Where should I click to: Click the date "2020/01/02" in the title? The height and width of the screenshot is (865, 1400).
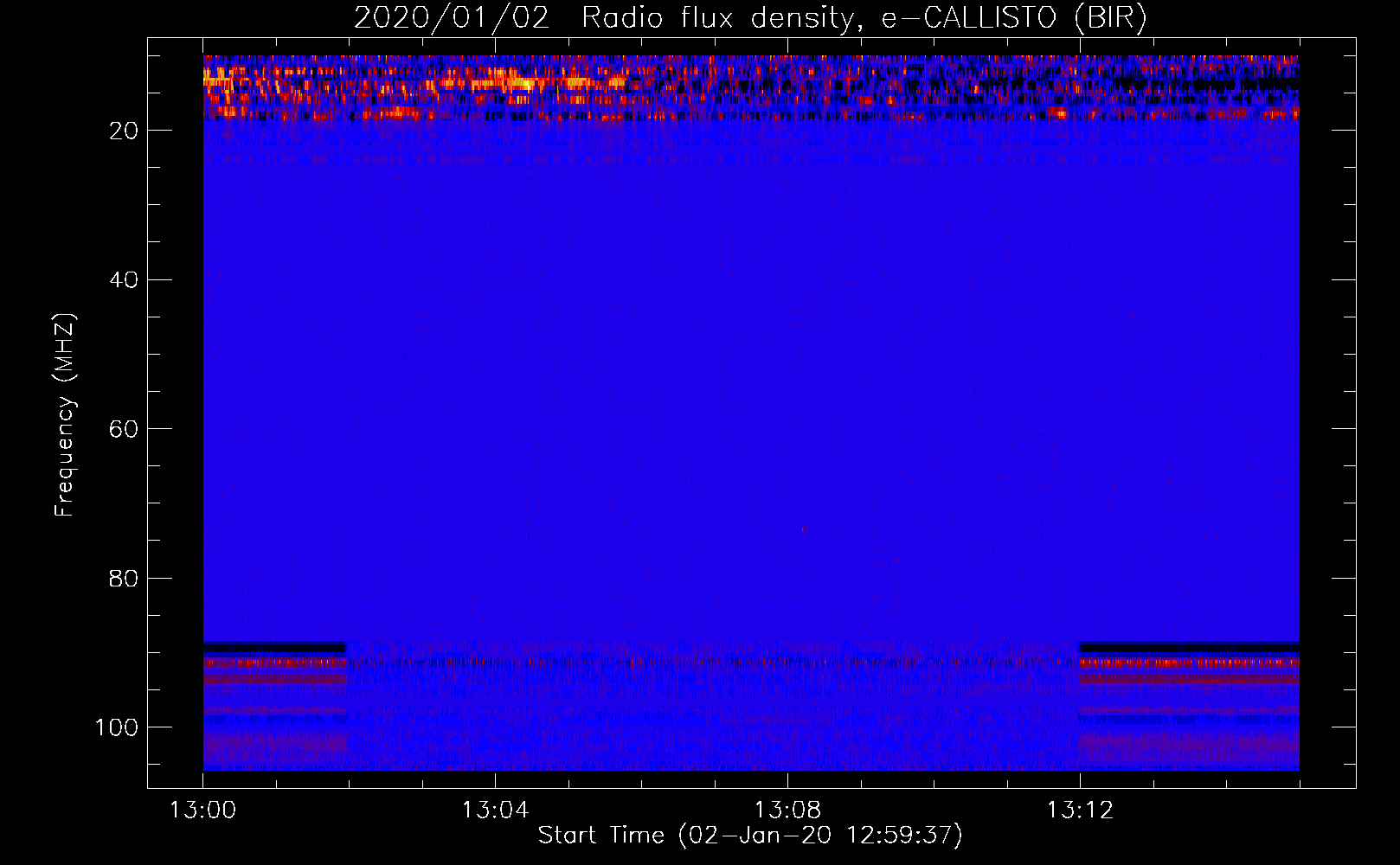(452, 18)
